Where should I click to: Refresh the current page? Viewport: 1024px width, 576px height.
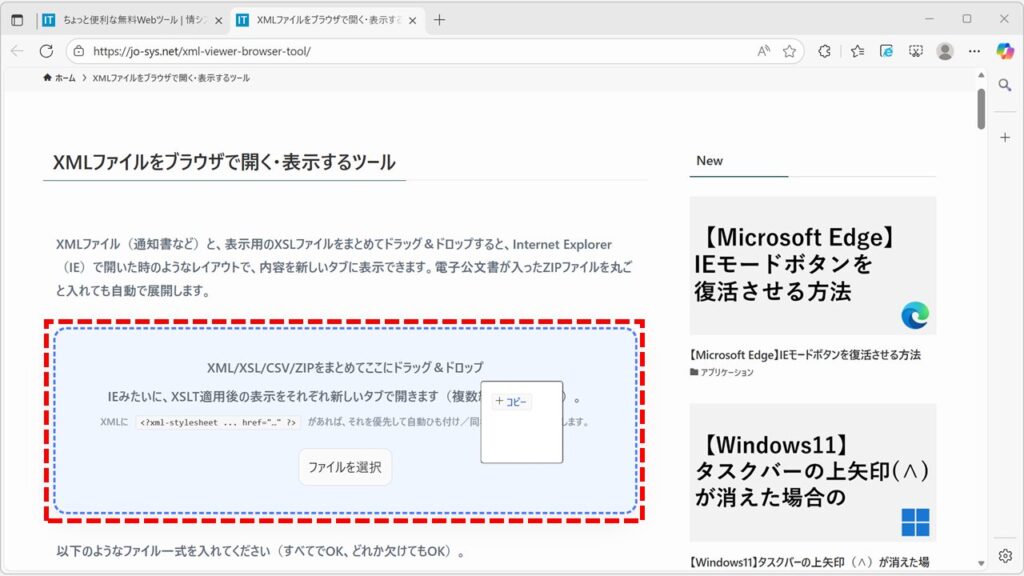pyautogui.click(x=45, y=51)
